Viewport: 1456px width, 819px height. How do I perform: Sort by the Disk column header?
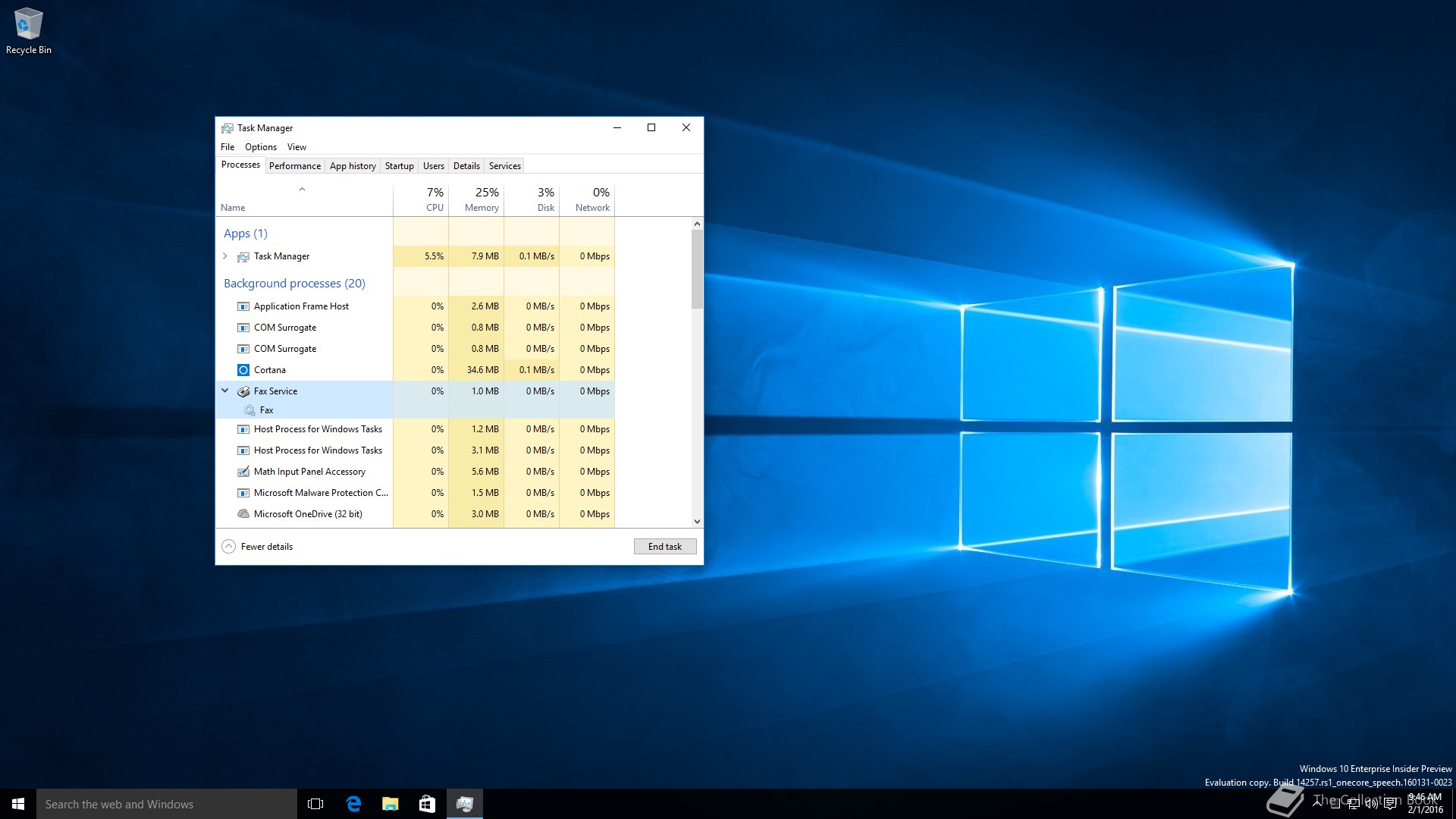(532, 200)
